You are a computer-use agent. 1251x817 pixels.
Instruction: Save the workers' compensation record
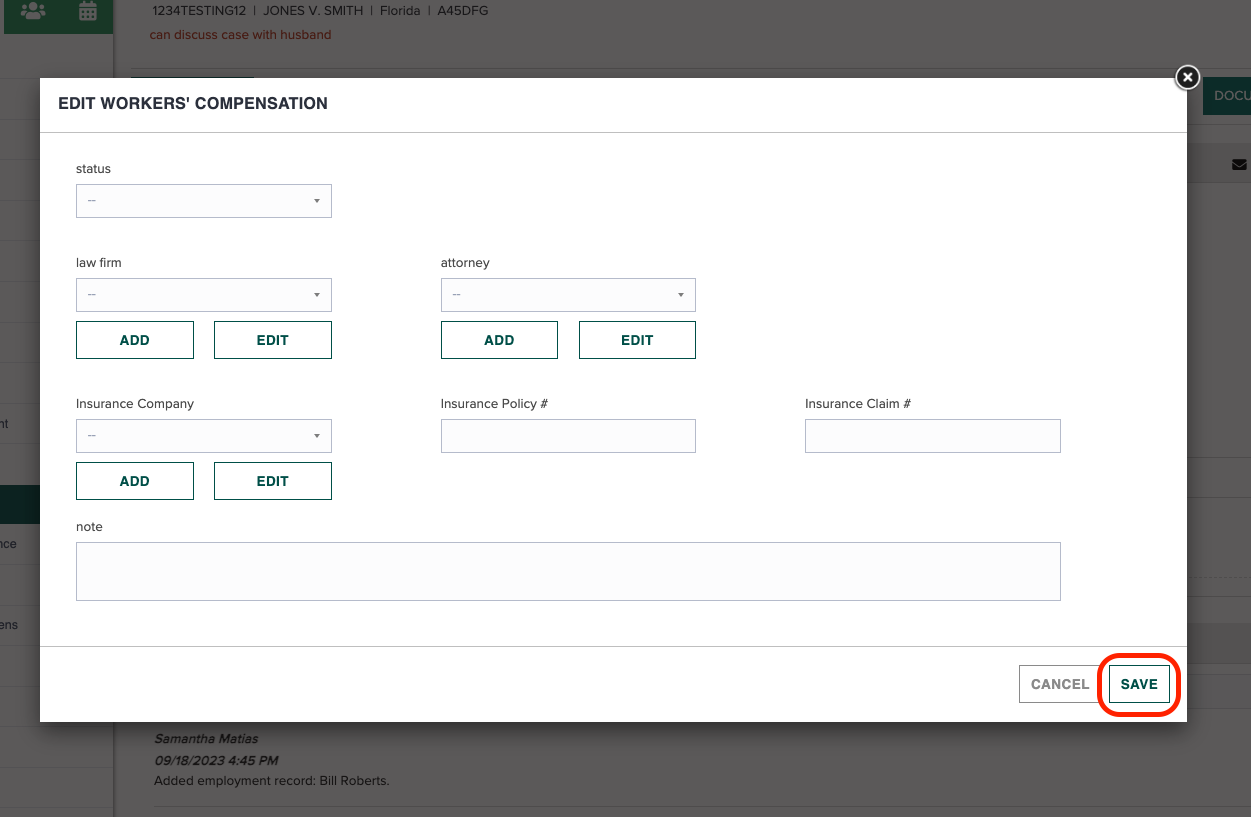point(1139,685)
